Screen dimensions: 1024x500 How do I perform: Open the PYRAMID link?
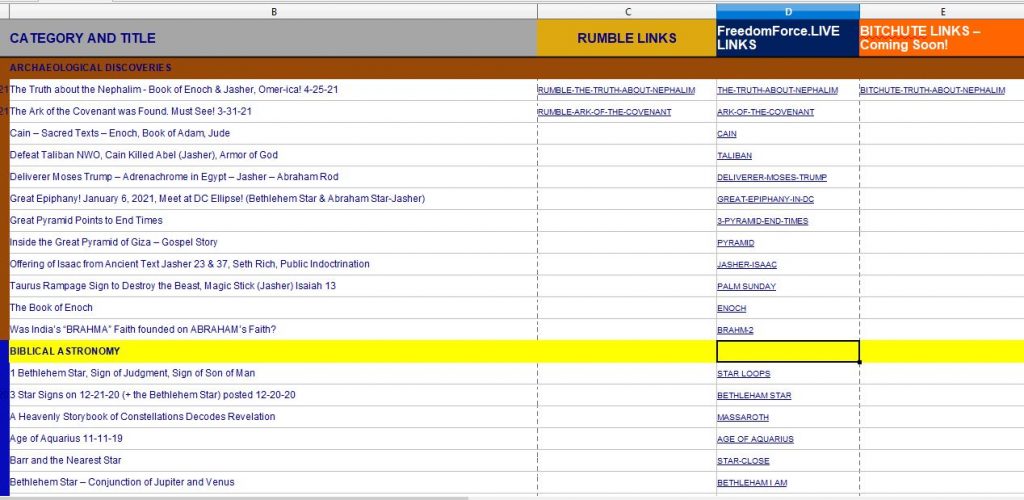(735, 243)
